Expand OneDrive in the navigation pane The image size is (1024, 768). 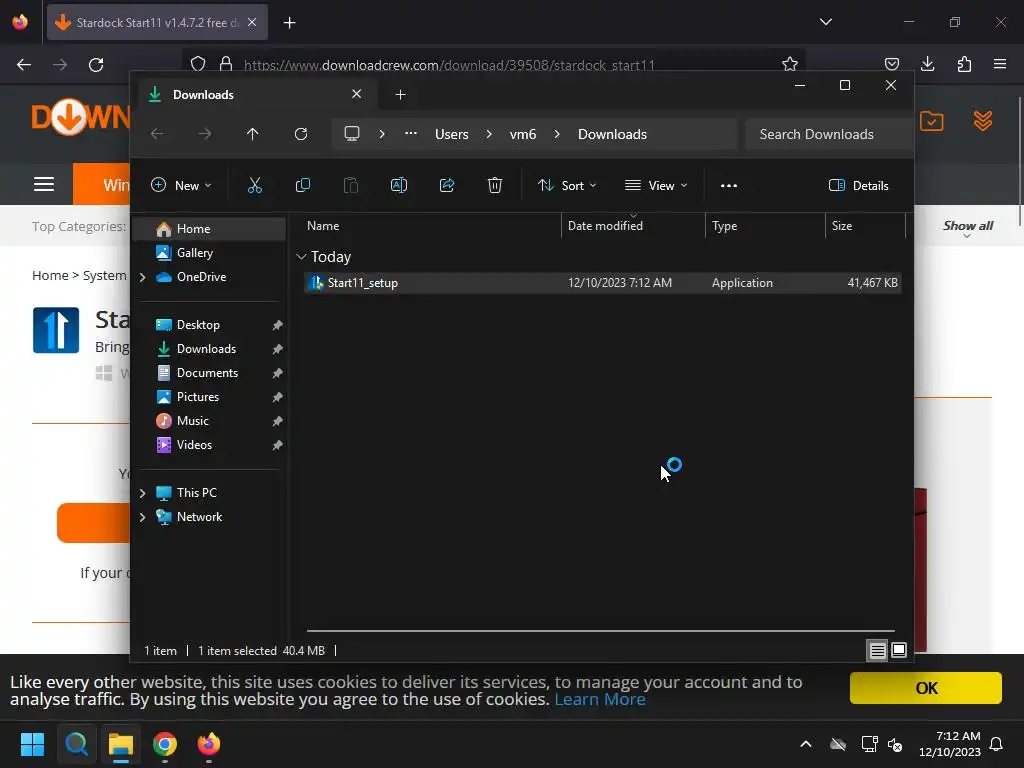(x=142, y=277)
